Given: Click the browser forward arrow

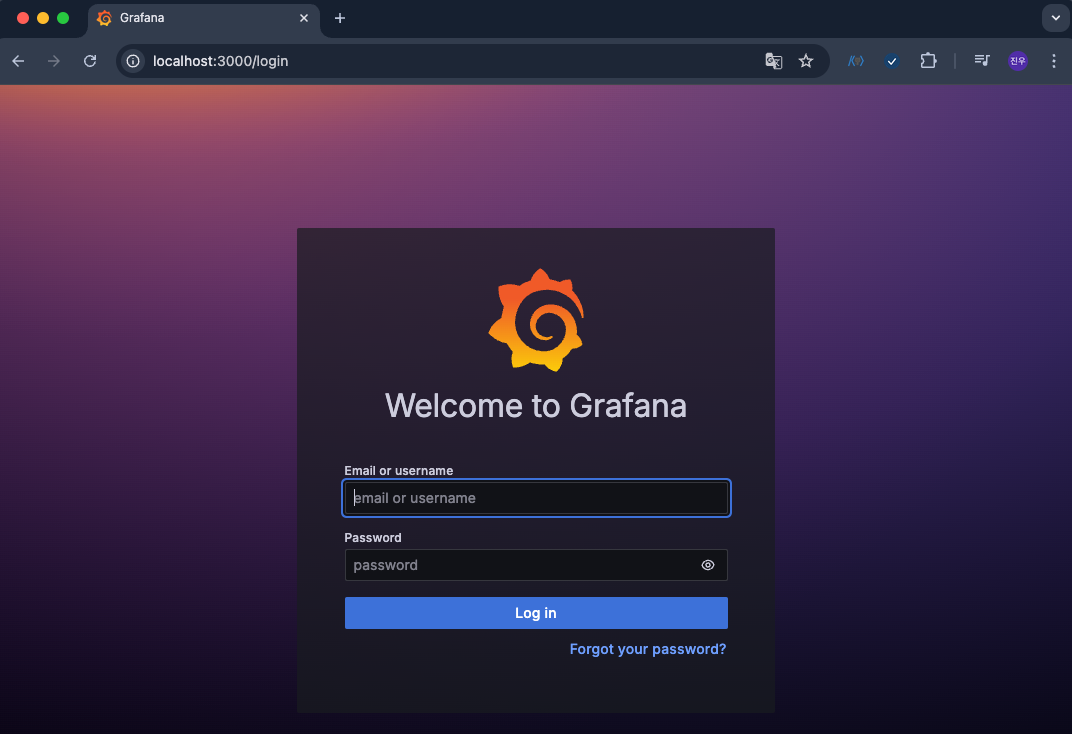Looking at the screenshot, I should click(53, 61).
